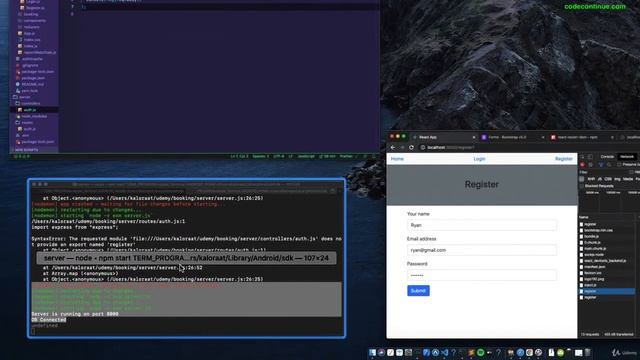Open the Console tab in DevTools

click(607, 157)
